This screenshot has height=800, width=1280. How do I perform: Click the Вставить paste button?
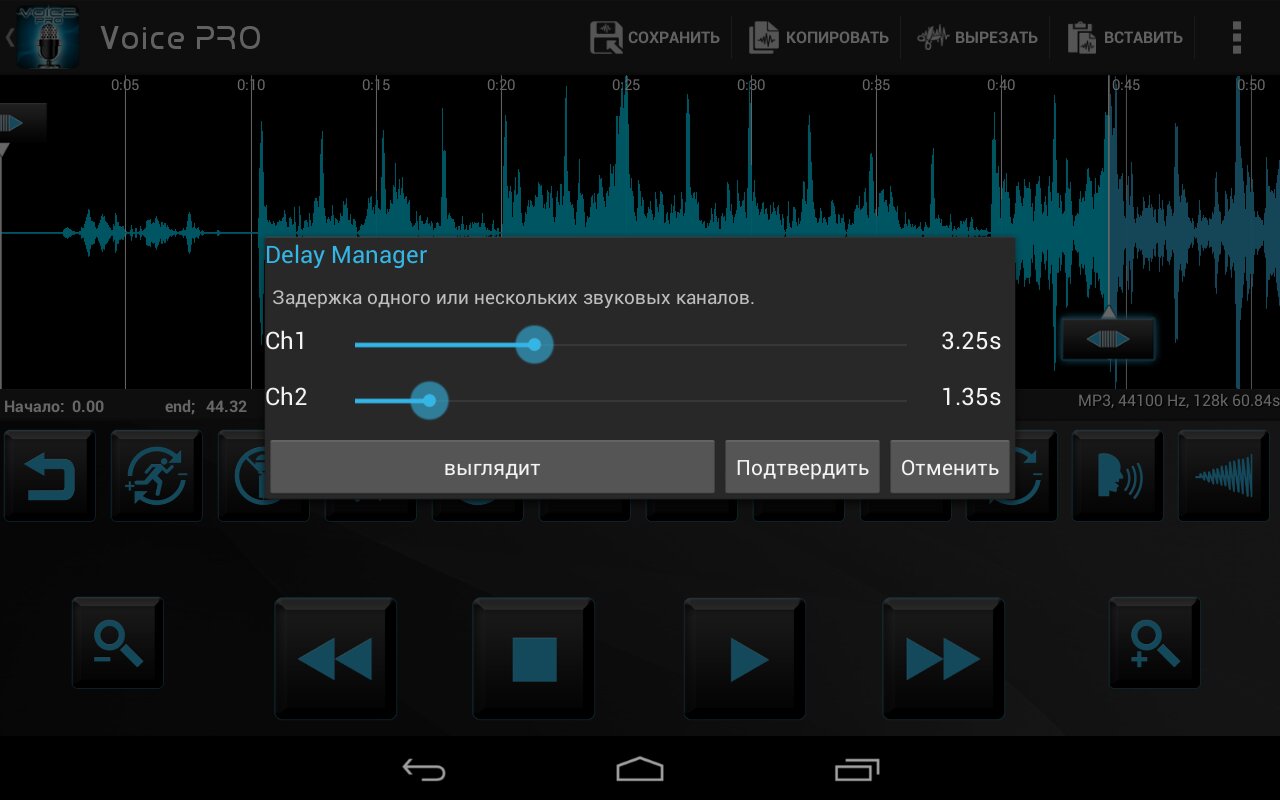[1125, 38]
